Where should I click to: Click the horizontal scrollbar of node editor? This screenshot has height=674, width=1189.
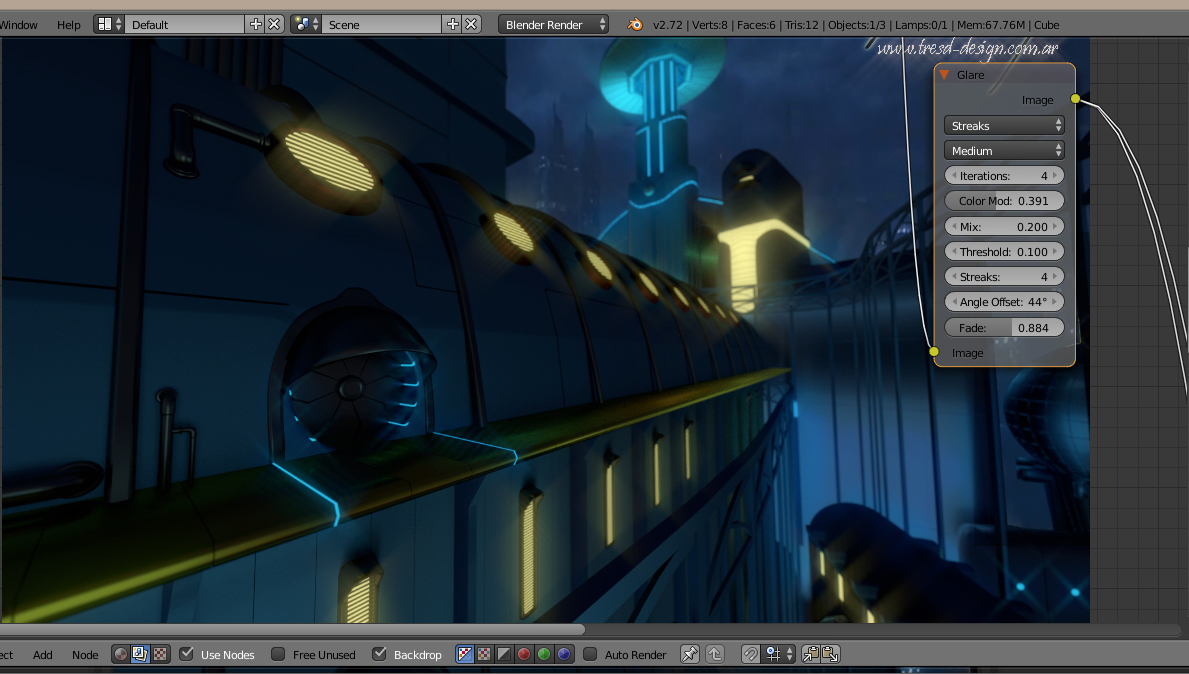click(x=292, y=629)
